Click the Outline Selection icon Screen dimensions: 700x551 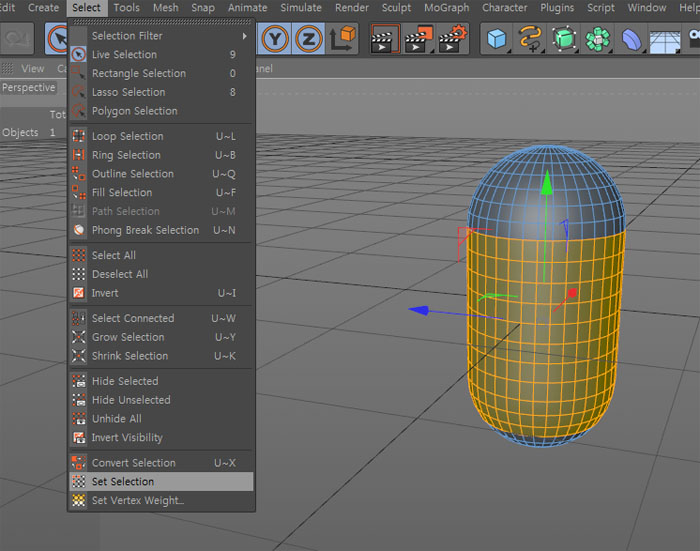coord(79,174)
